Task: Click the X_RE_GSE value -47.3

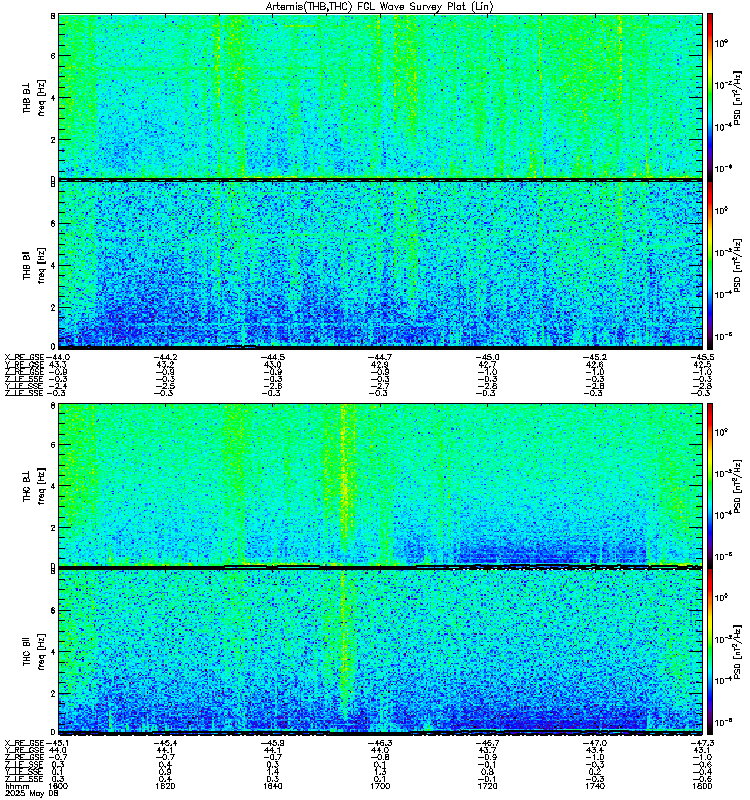Action: 702,743
